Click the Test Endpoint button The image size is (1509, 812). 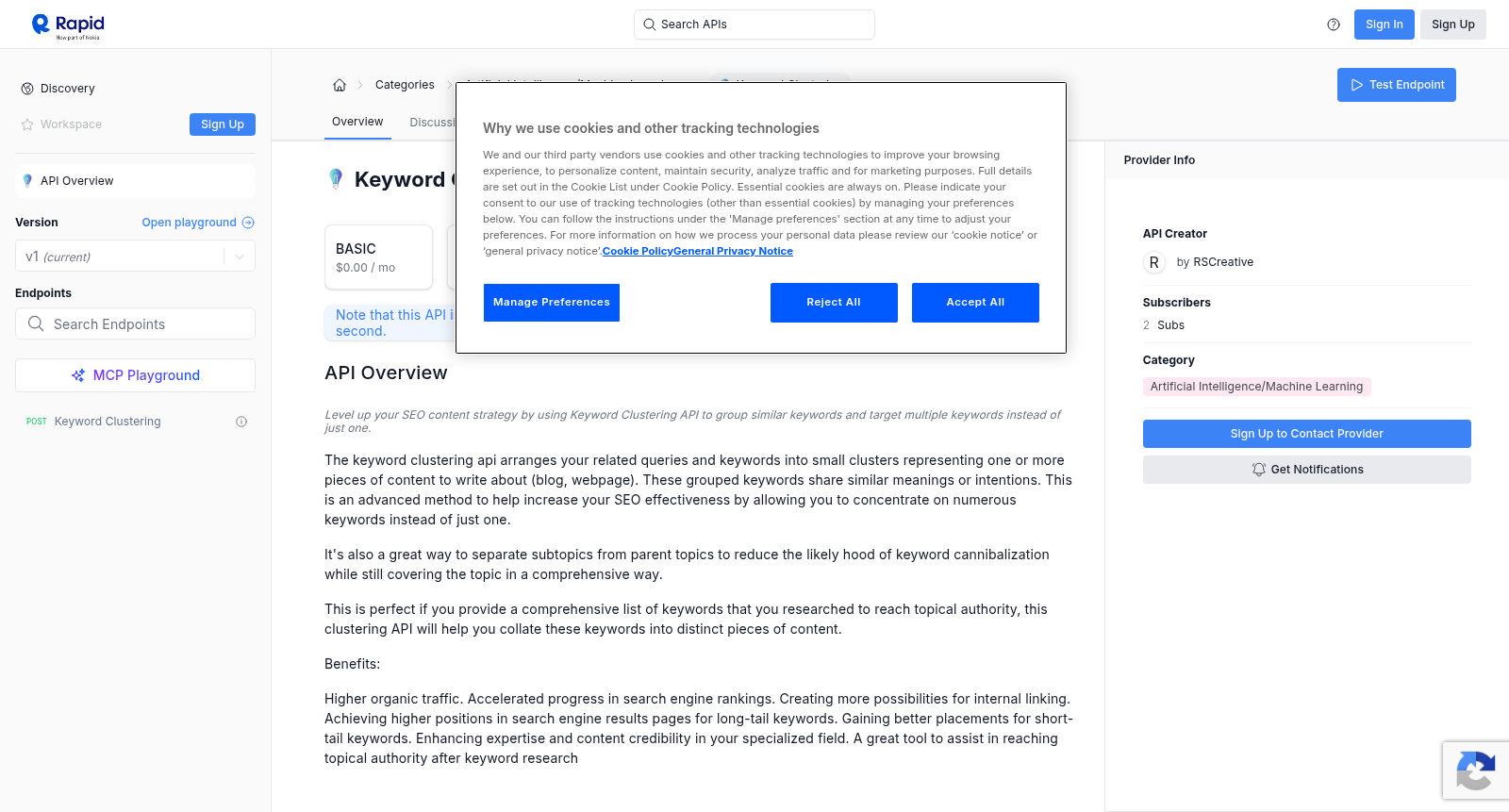tap(1397, 85)
